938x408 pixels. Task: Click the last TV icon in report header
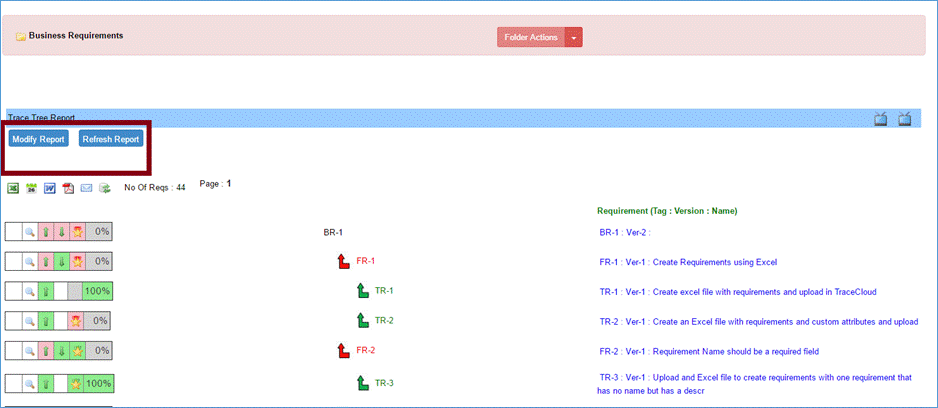pos(904,119)
